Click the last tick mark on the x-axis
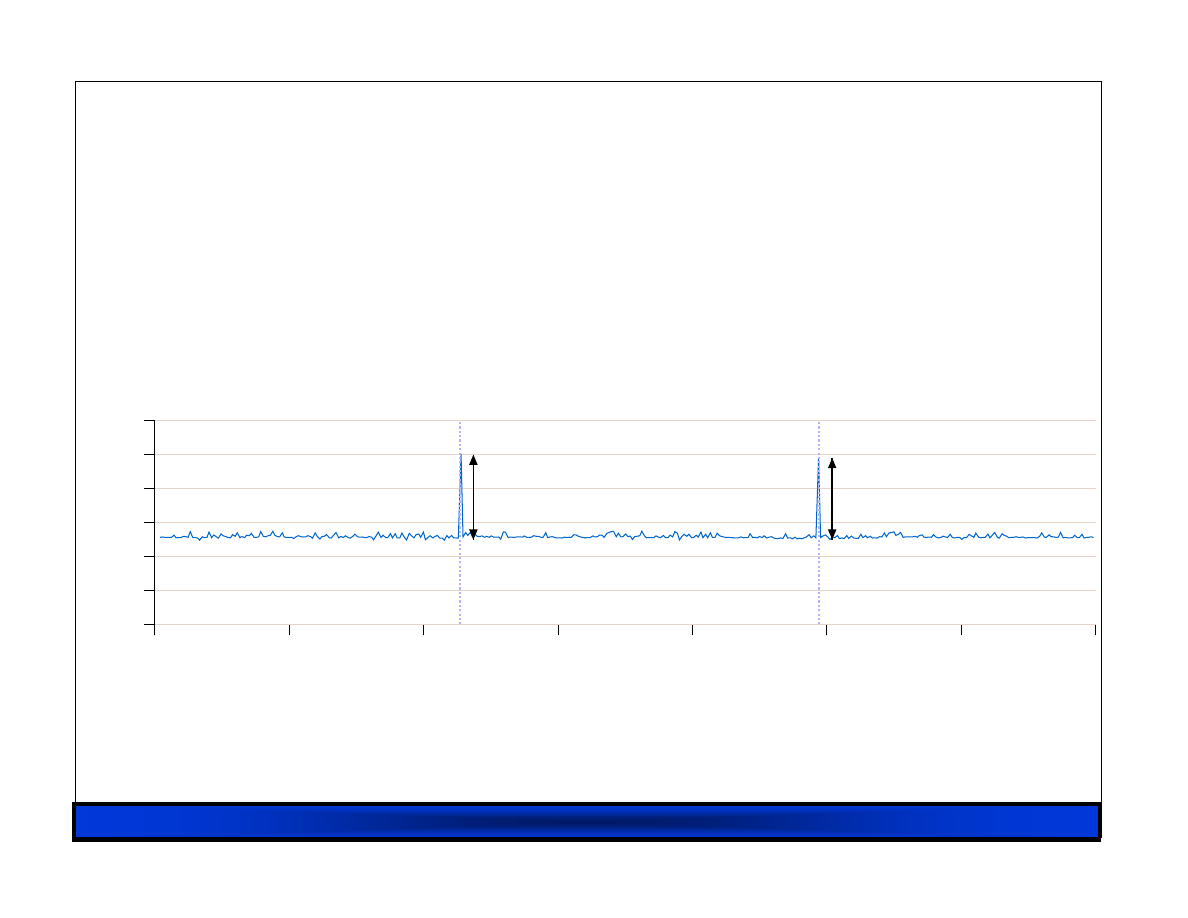The height and width of the screenshot is (918, 1188). pyautogui.click(x=1096, y=629)
